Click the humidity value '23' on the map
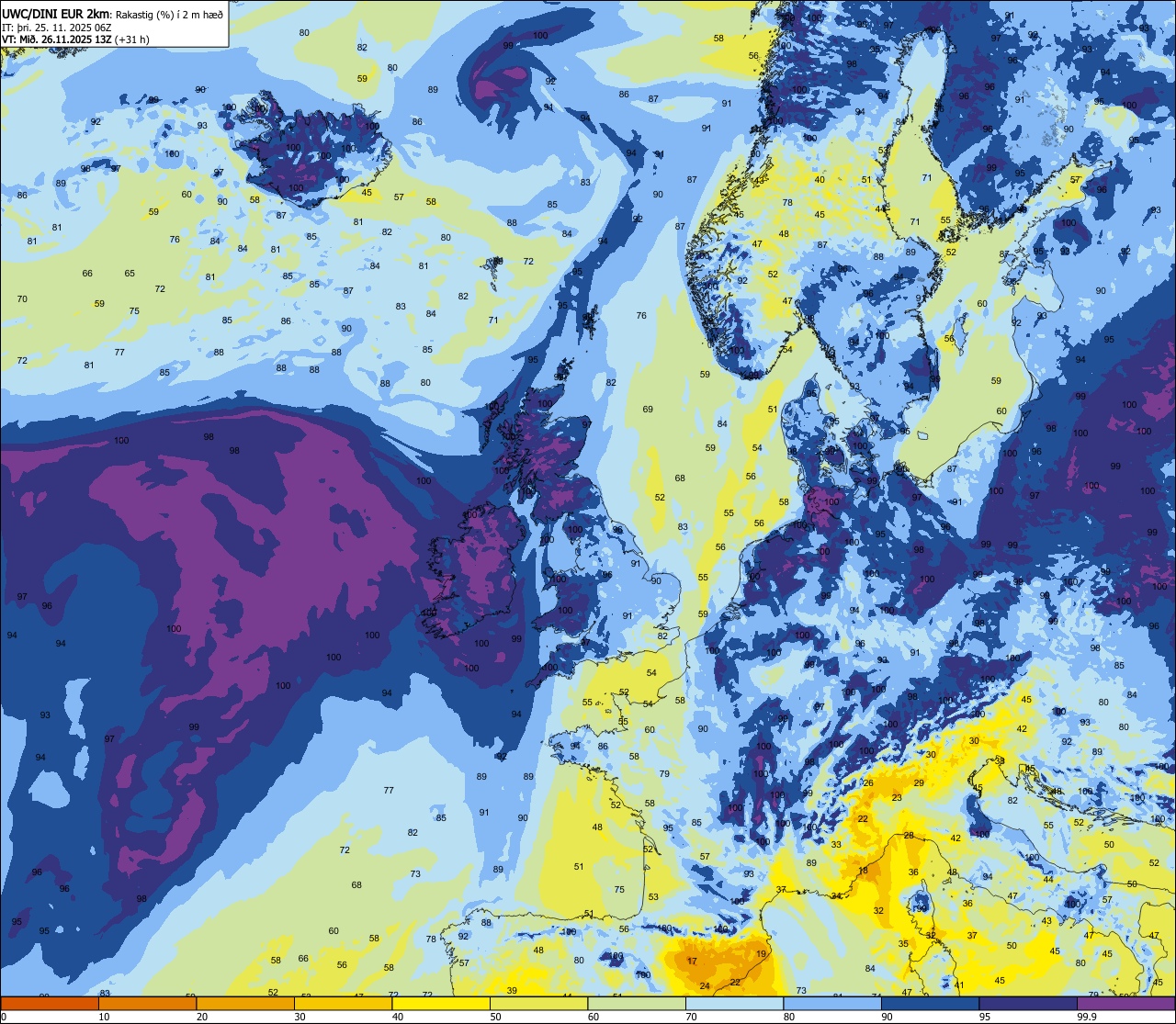Screen dimensions: 1176x1024 click(x=897, y=798)
